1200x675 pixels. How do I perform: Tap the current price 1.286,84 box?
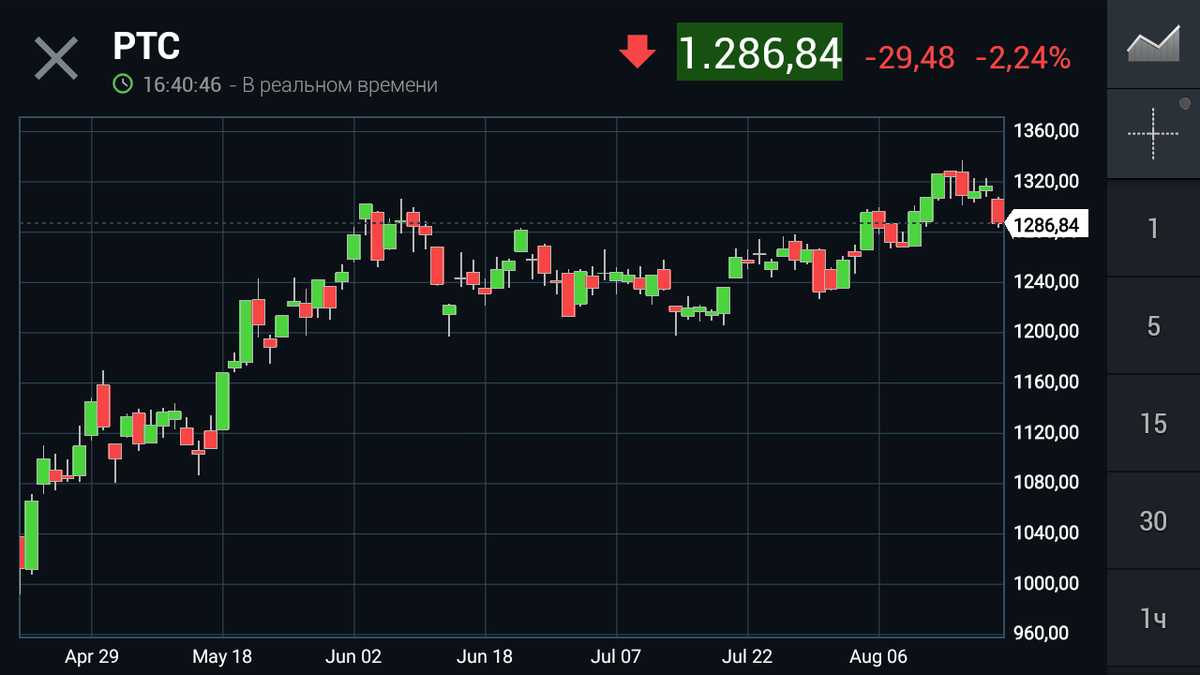(x=760, y=53)
